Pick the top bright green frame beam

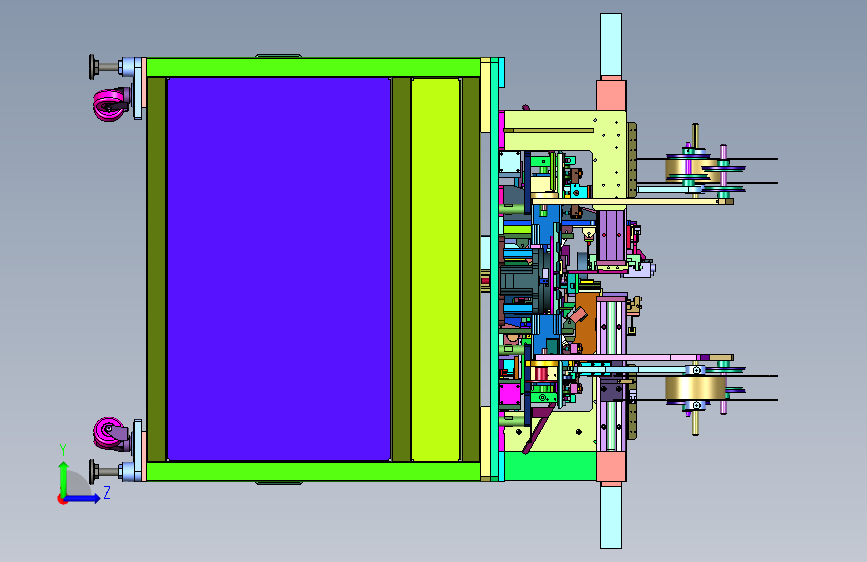pyautogui.click(x=313, y=67)
